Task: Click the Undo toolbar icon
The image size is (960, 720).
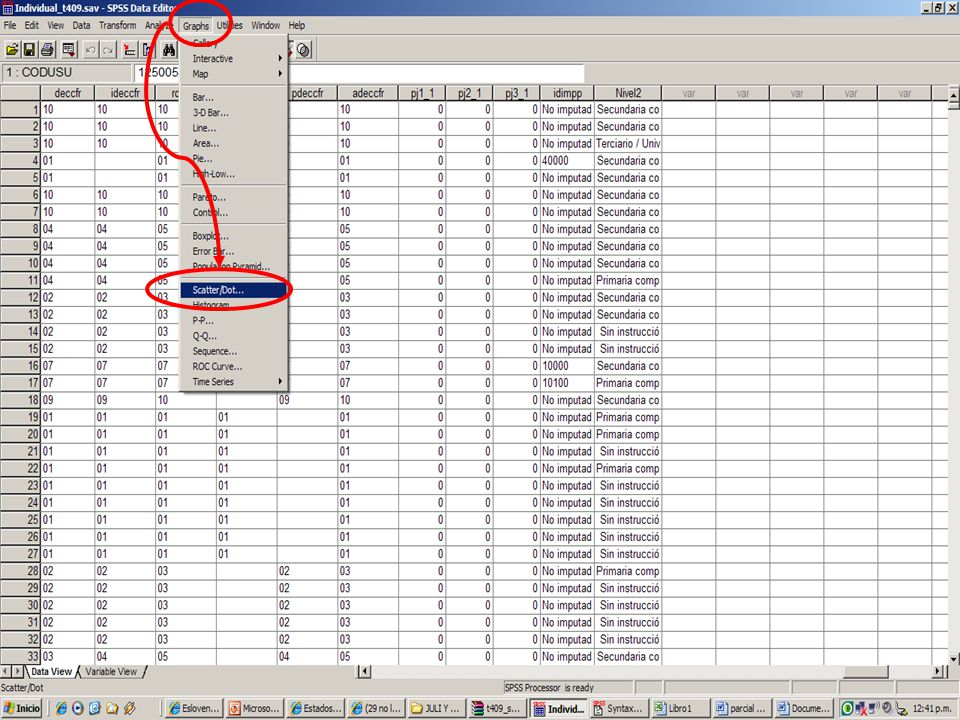Action: (x=91, y=50)
